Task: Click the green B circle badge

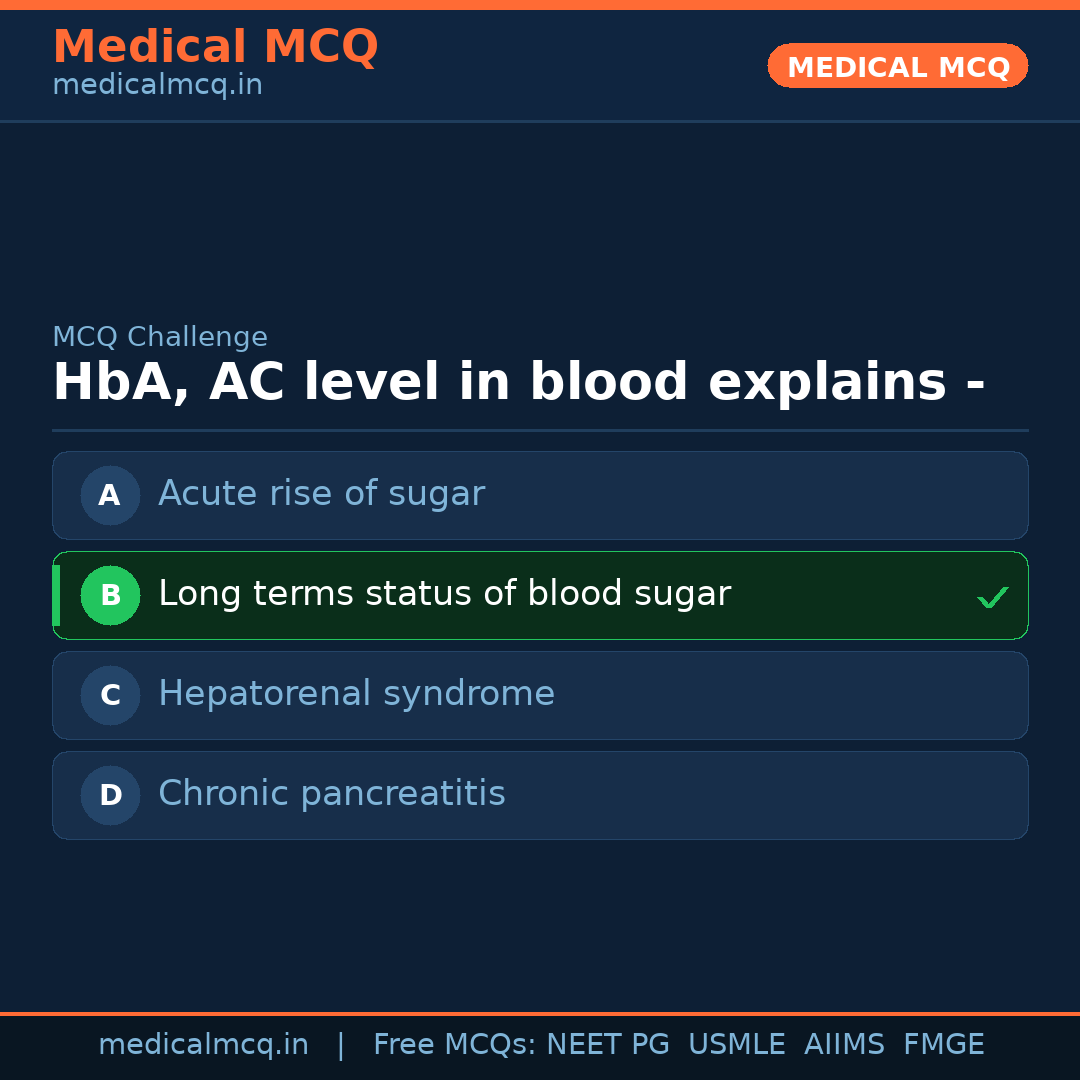Action: click(x=110, y=595)
